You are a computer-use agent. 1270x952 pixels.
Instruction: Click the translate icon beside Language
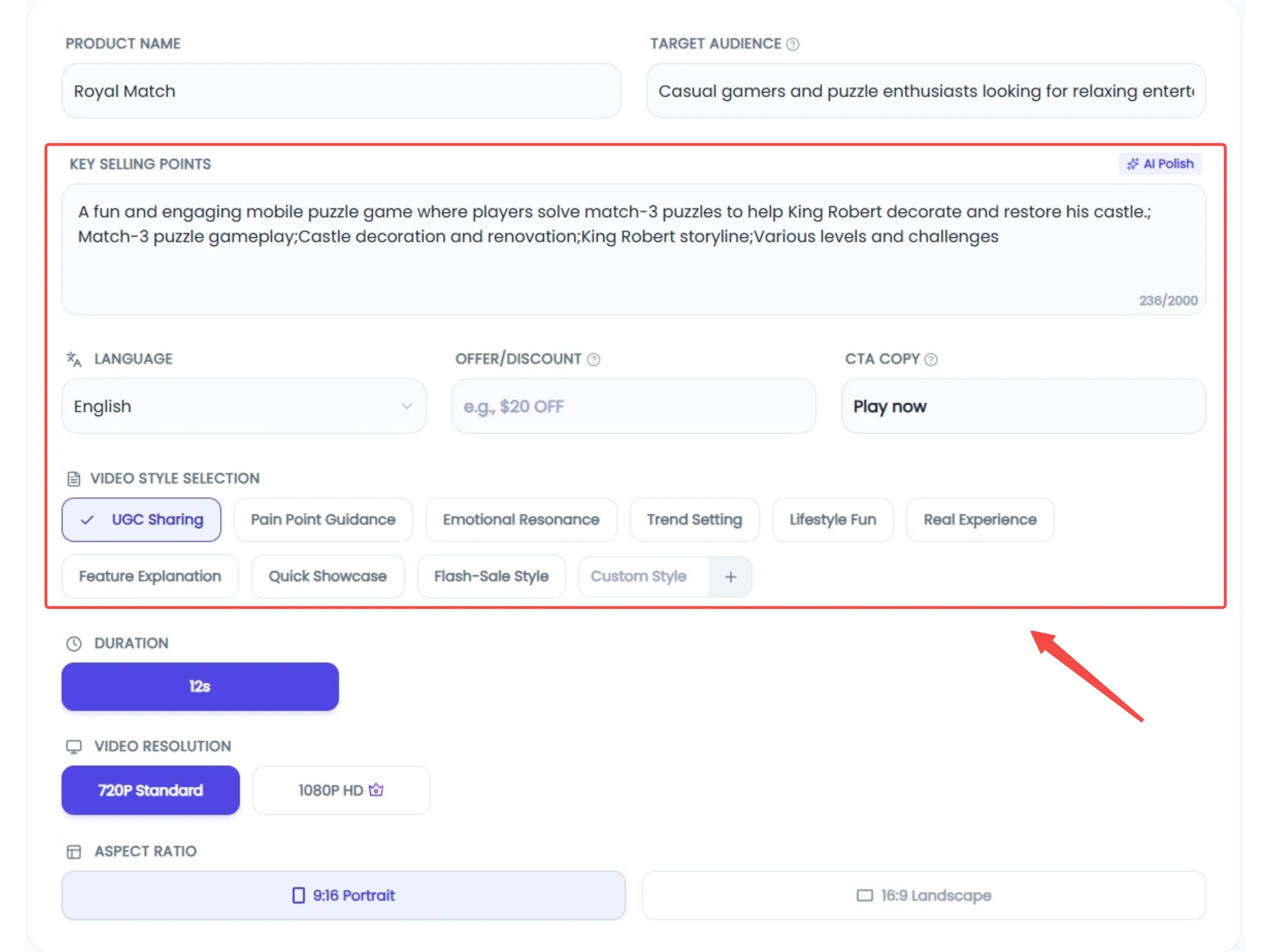[x=74, y=359]
